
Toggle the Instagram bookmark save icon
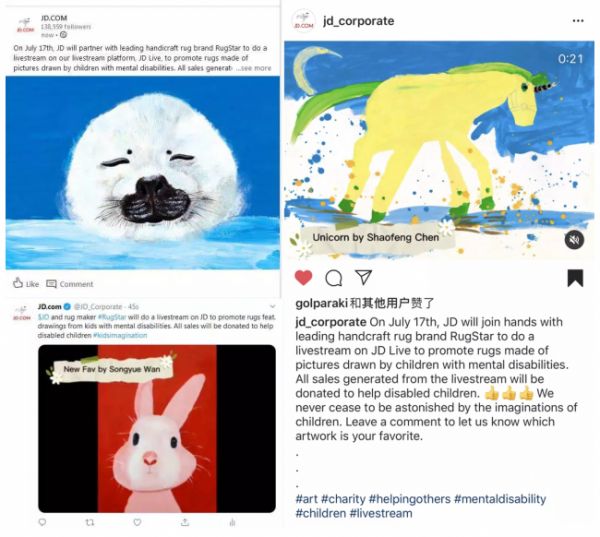pyautogui.click(x=575, y=278)
